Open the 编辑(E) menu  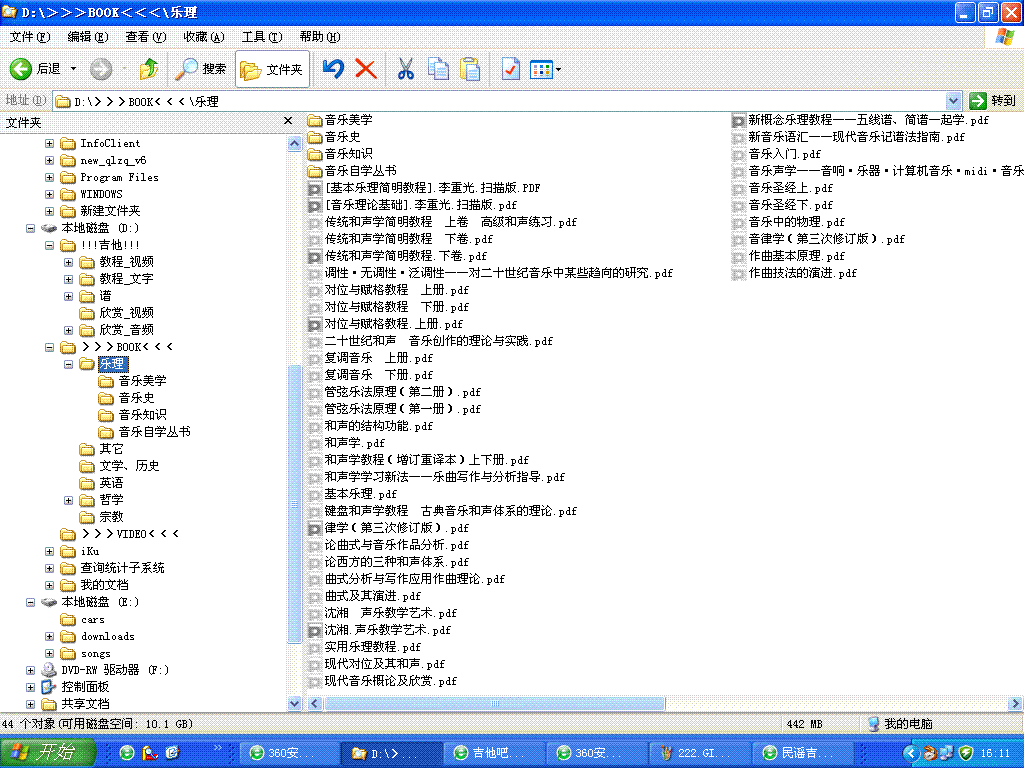pos(88,37)
